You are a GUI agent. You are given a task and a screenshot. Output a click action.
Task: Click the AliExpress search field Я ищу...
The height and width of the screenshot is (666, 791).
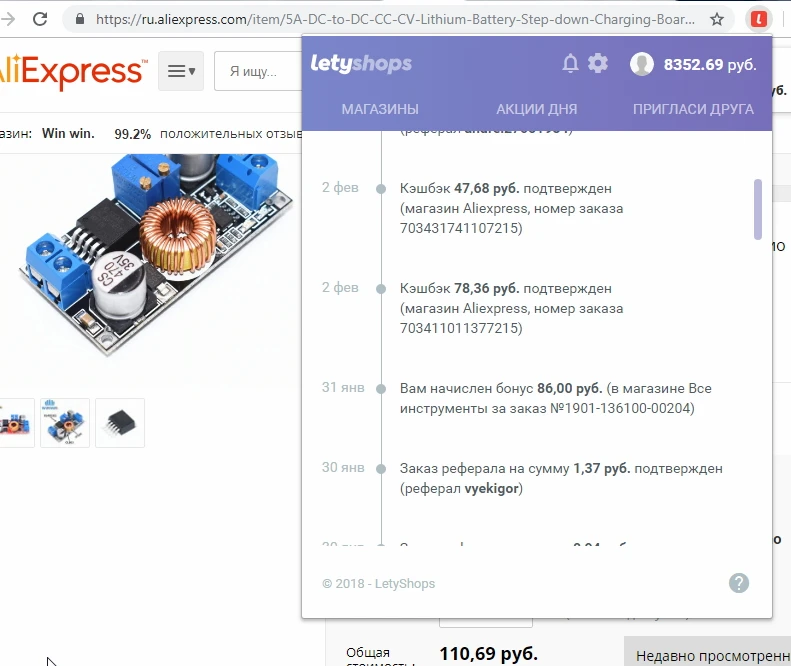258,71
